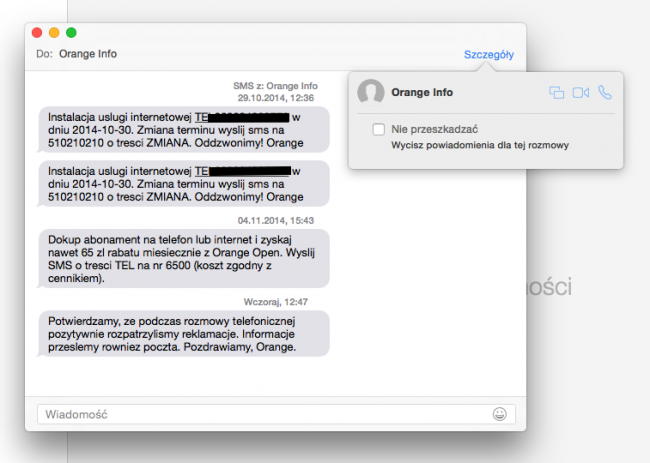Image resolution: width=650 pixels, height=463 pixels.
Task: Click the SMS z: Orange Info header
Action: coord(275,86)
